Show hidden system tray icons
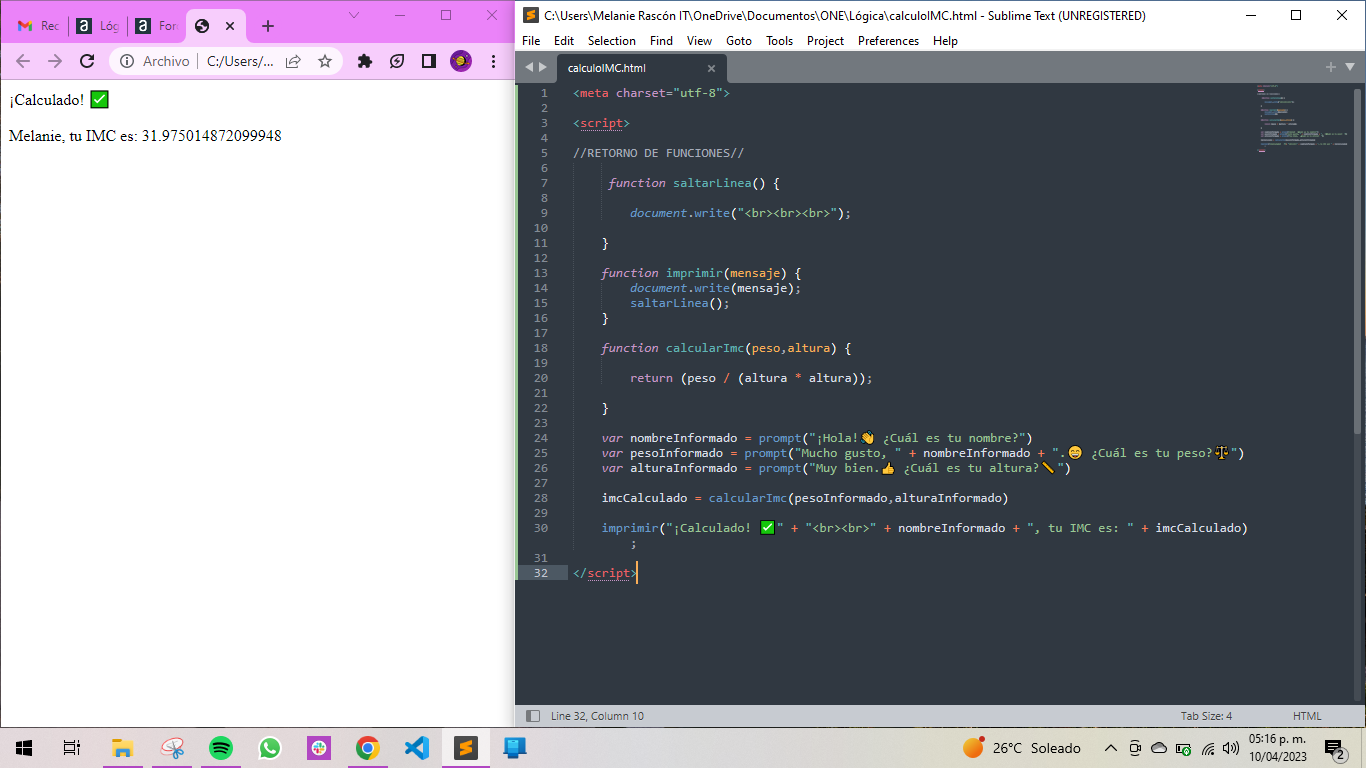 point(1110,748)
